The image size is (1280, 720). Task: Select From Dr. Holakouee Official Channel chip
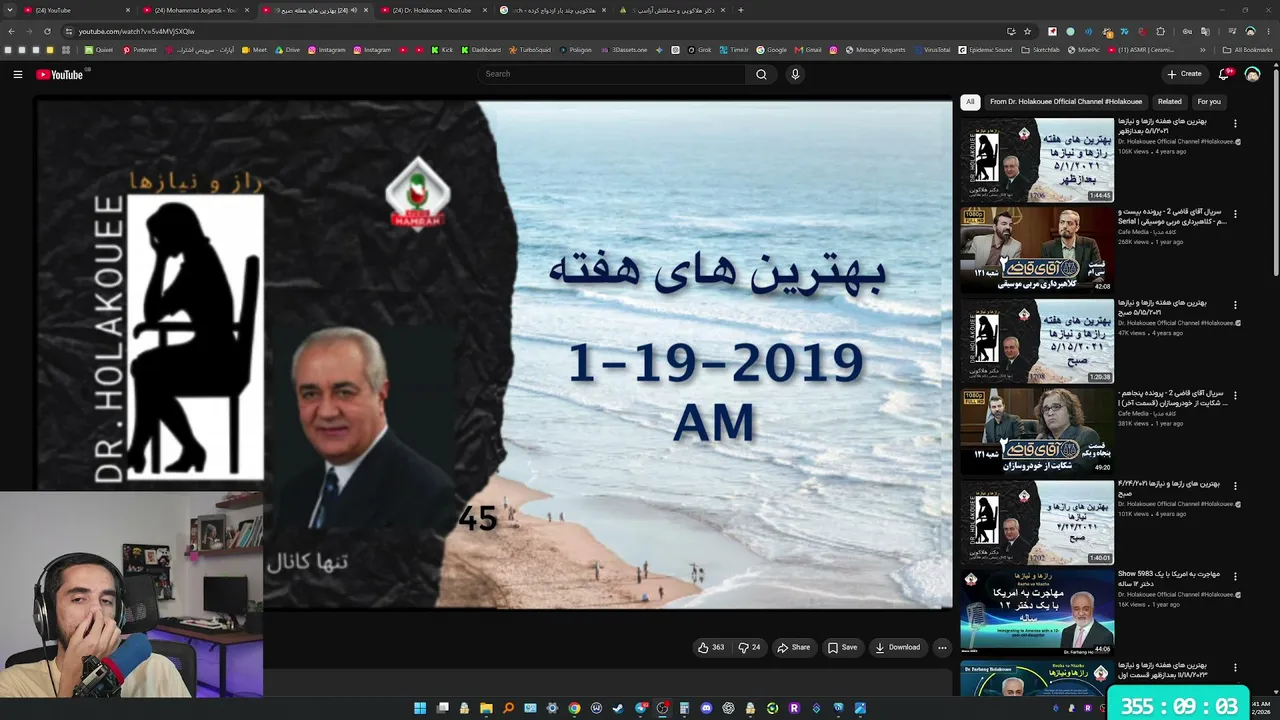pyautogui.click(x=1066, y=101)
